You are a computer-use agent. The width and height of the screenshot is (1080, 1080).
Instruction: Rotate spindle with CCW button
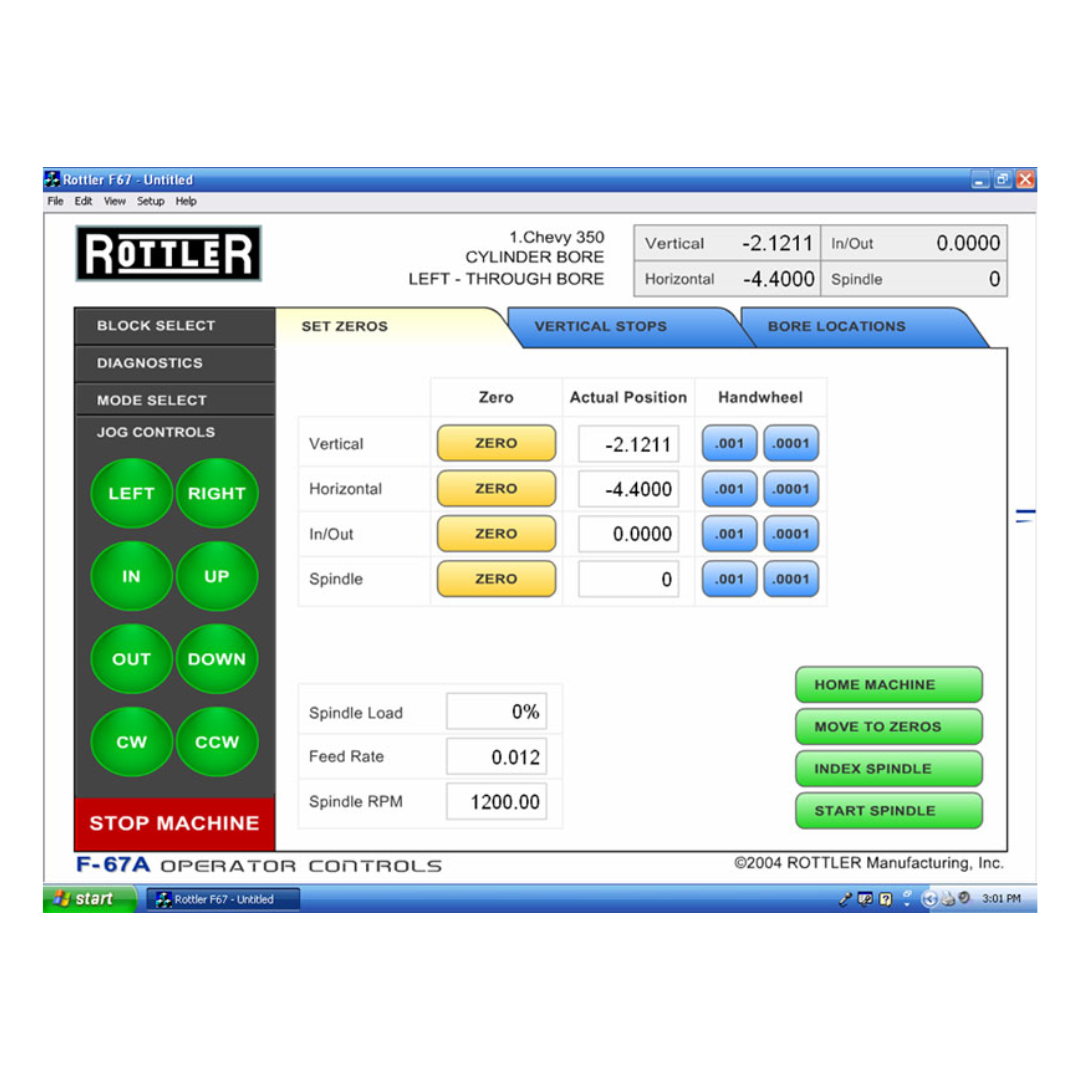[x=216, y=742]
